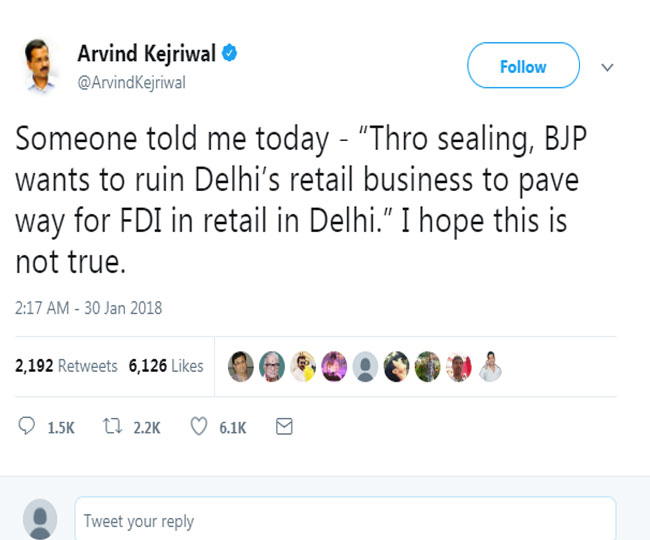Image resolution: width=650 pixels, height=540 pixels.
Task: Click your avatar beside the reply box
Action: (40, 521)
